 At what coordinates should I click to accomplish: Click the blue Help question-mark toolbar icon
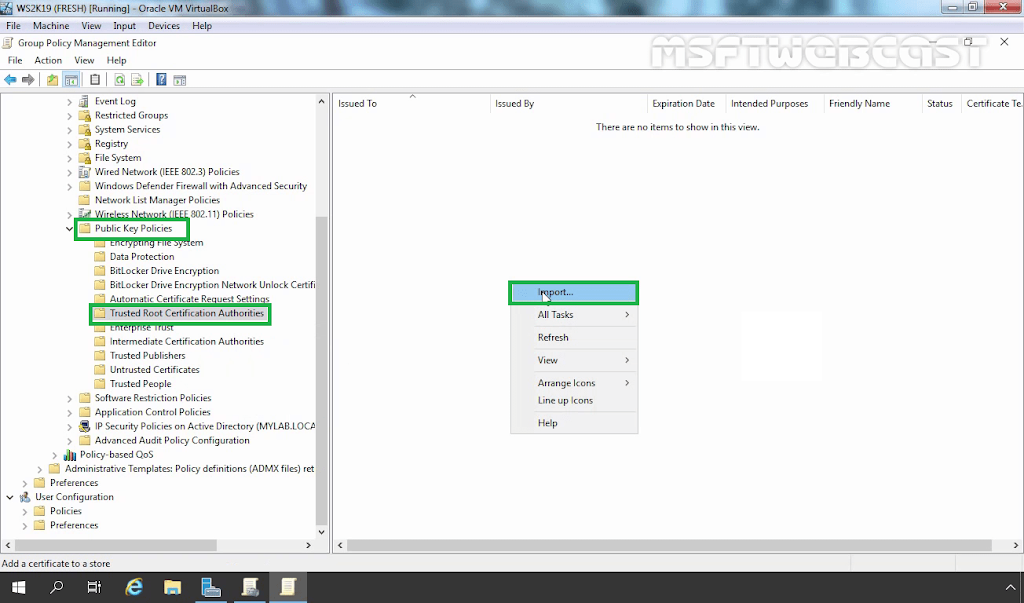161,80
